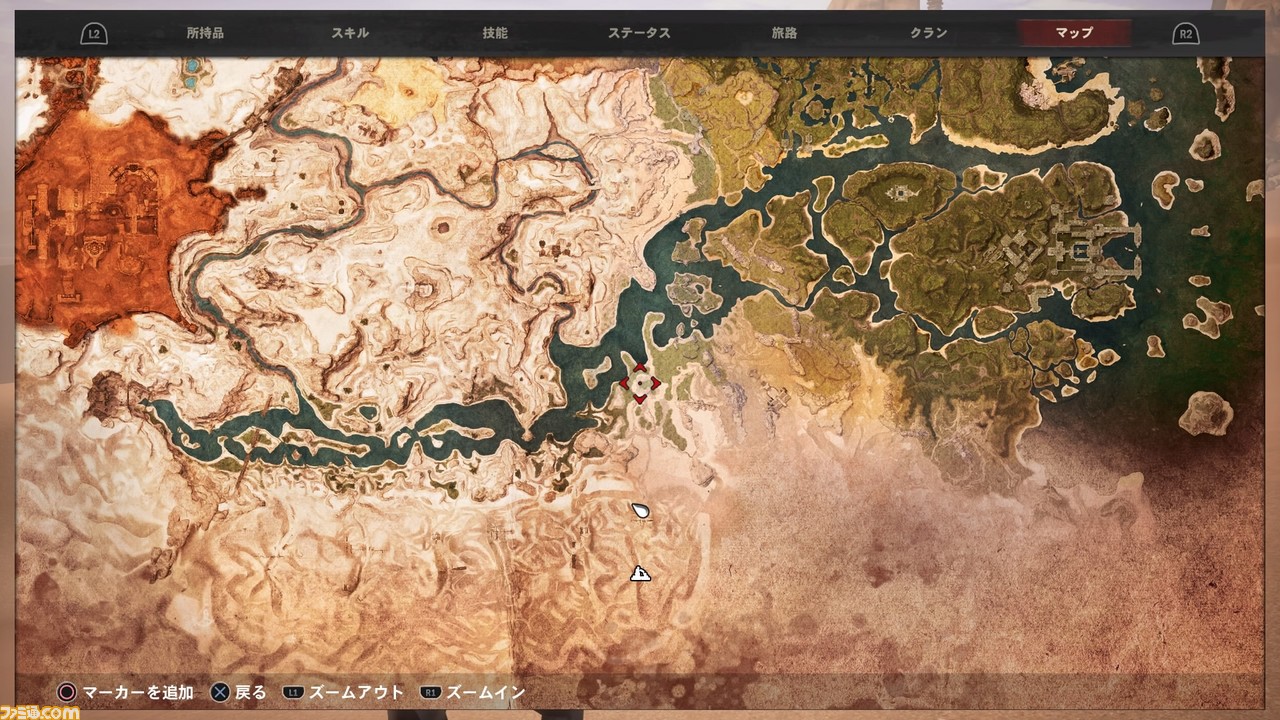Image resolution: width=1280 pixels, height=720 pixels.
Task: Click the circle button icon for マーカーを追加
Action: click(x=67, y=692)
